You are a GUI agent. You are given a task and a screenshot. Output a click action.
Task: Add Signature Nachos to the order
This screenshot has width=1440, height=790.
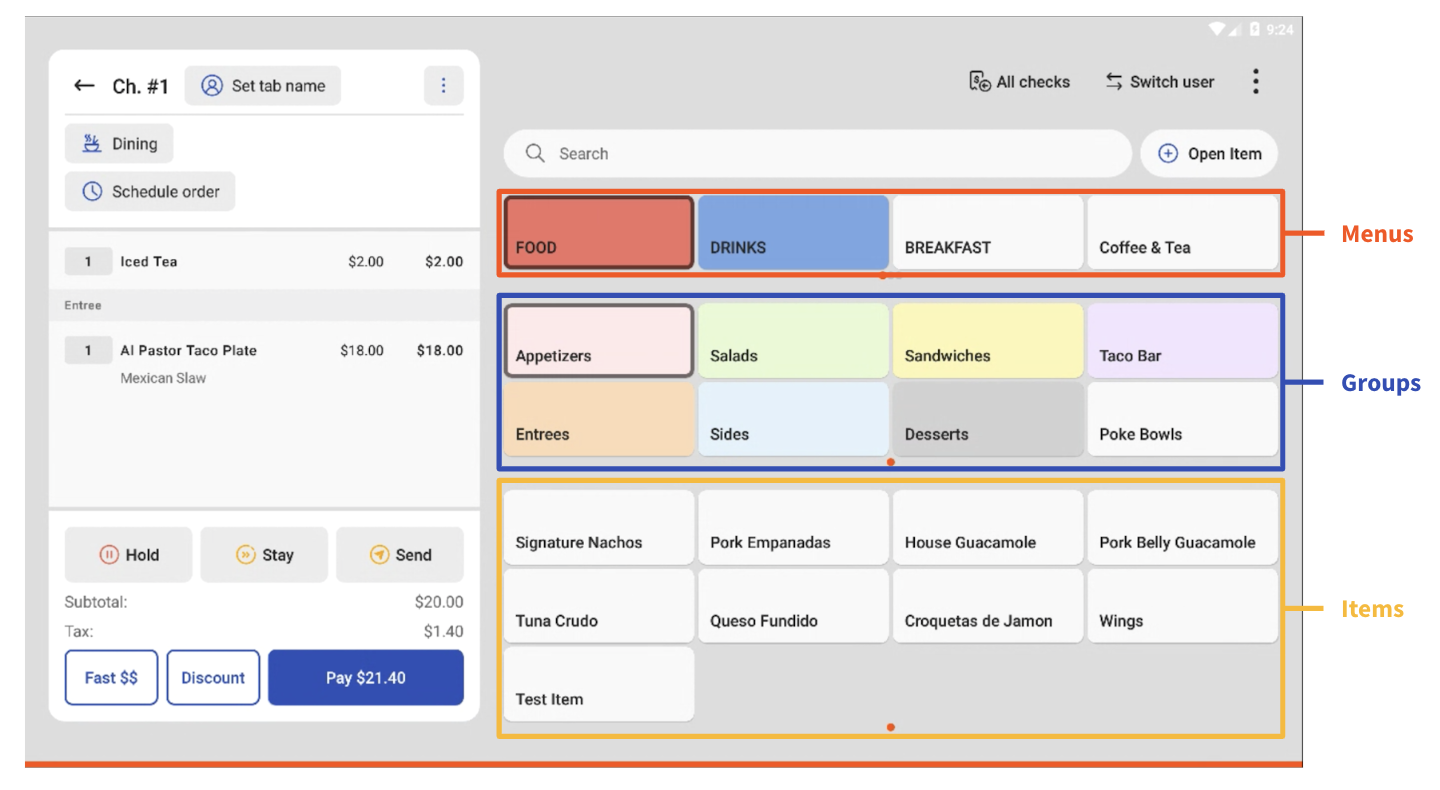[x=598, y=527]
